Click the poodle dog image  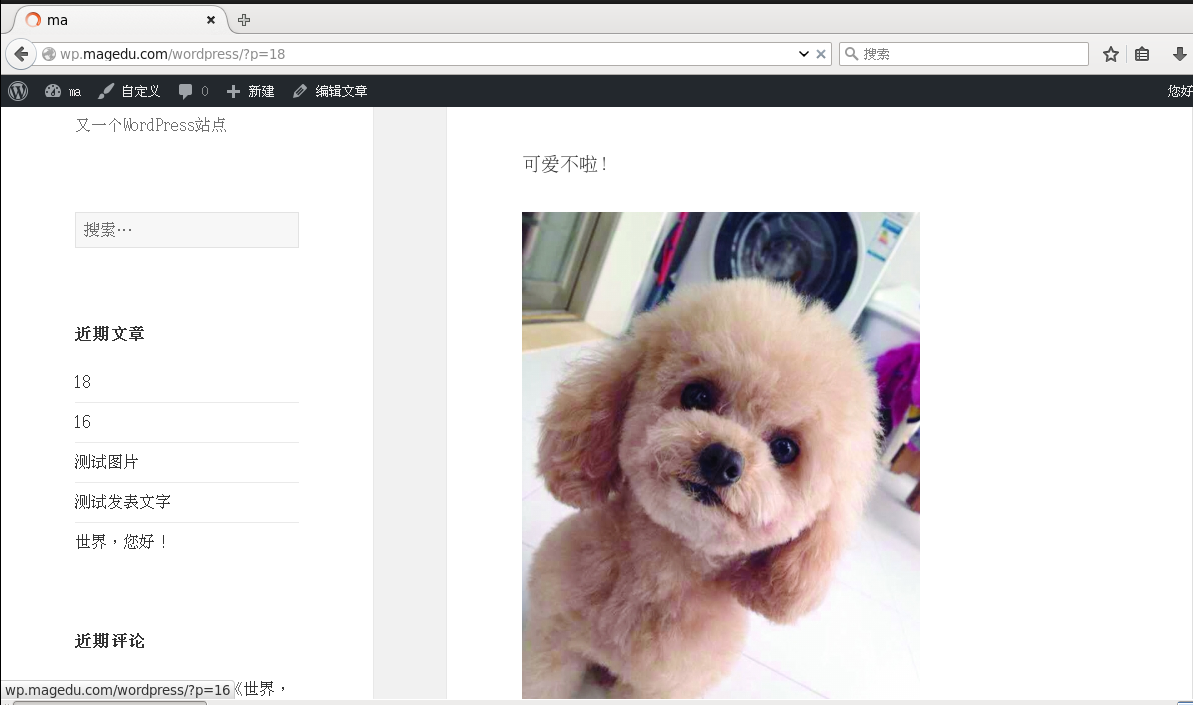[721, 455]
